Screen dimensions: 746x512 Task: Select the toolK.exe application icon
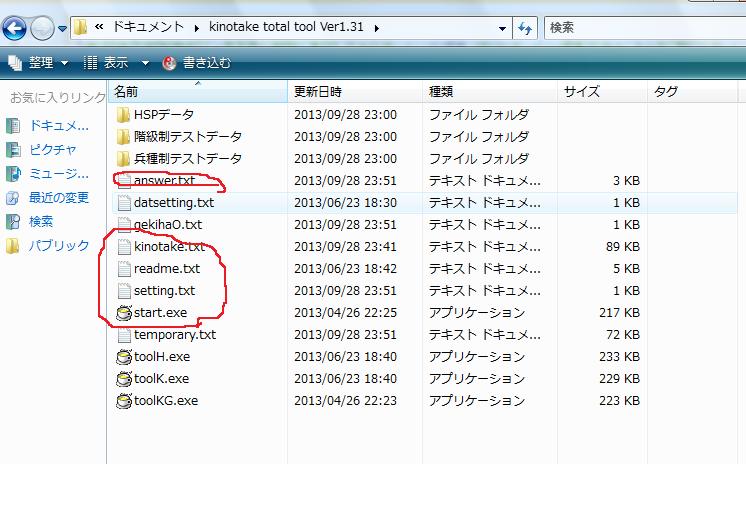[124, 379]
